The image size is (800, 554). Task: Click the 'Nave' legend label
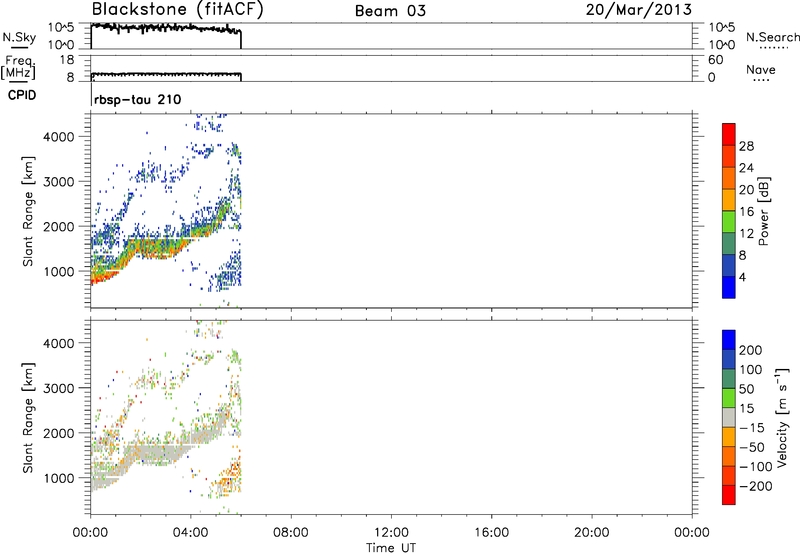[x=761, y=69]
